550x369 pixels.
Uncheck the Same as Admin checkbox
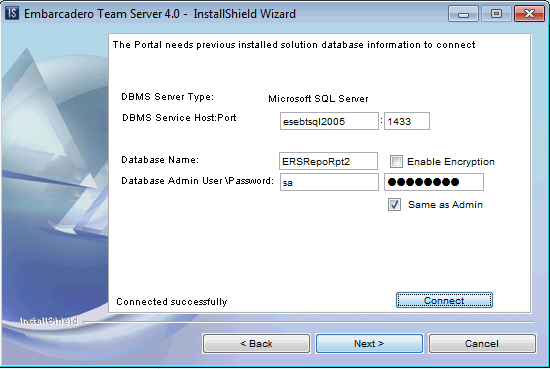pyautogui.click(x=394, y=204)
